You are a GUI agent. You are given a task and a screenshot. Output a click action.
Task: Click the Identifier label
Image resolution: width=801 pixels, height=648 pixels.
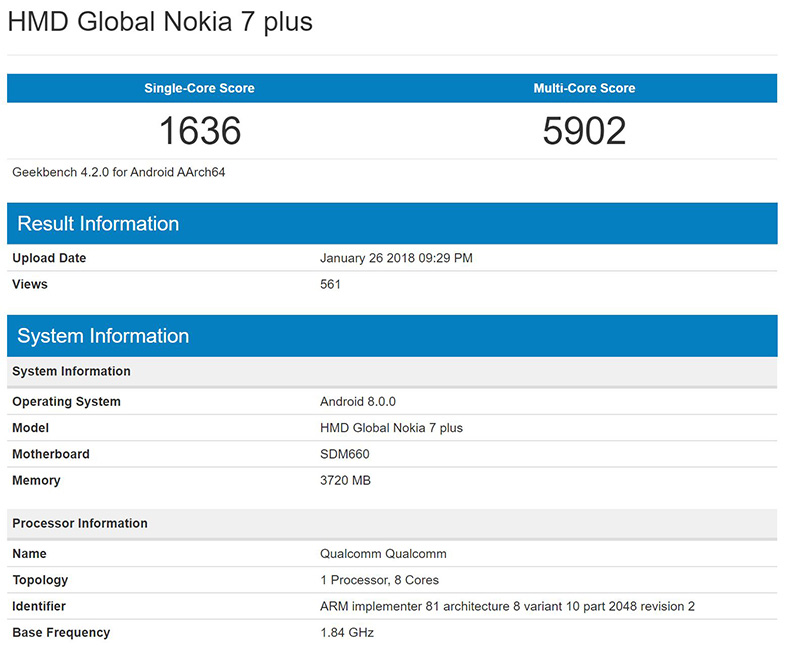(39, 607)
